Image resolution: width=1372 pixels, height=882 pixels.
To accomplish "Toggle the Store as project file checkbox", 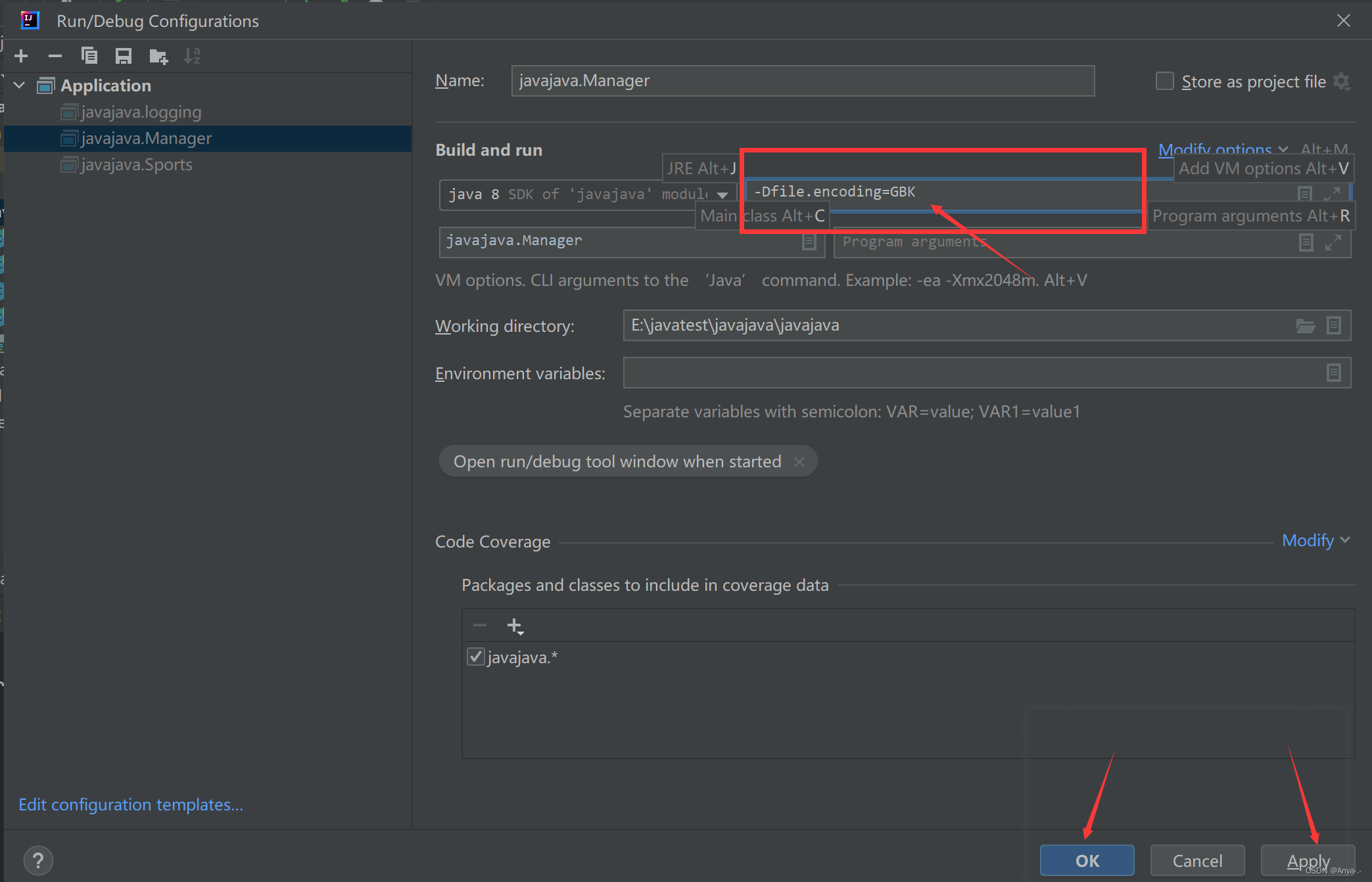I will [x=1163, y=79].
